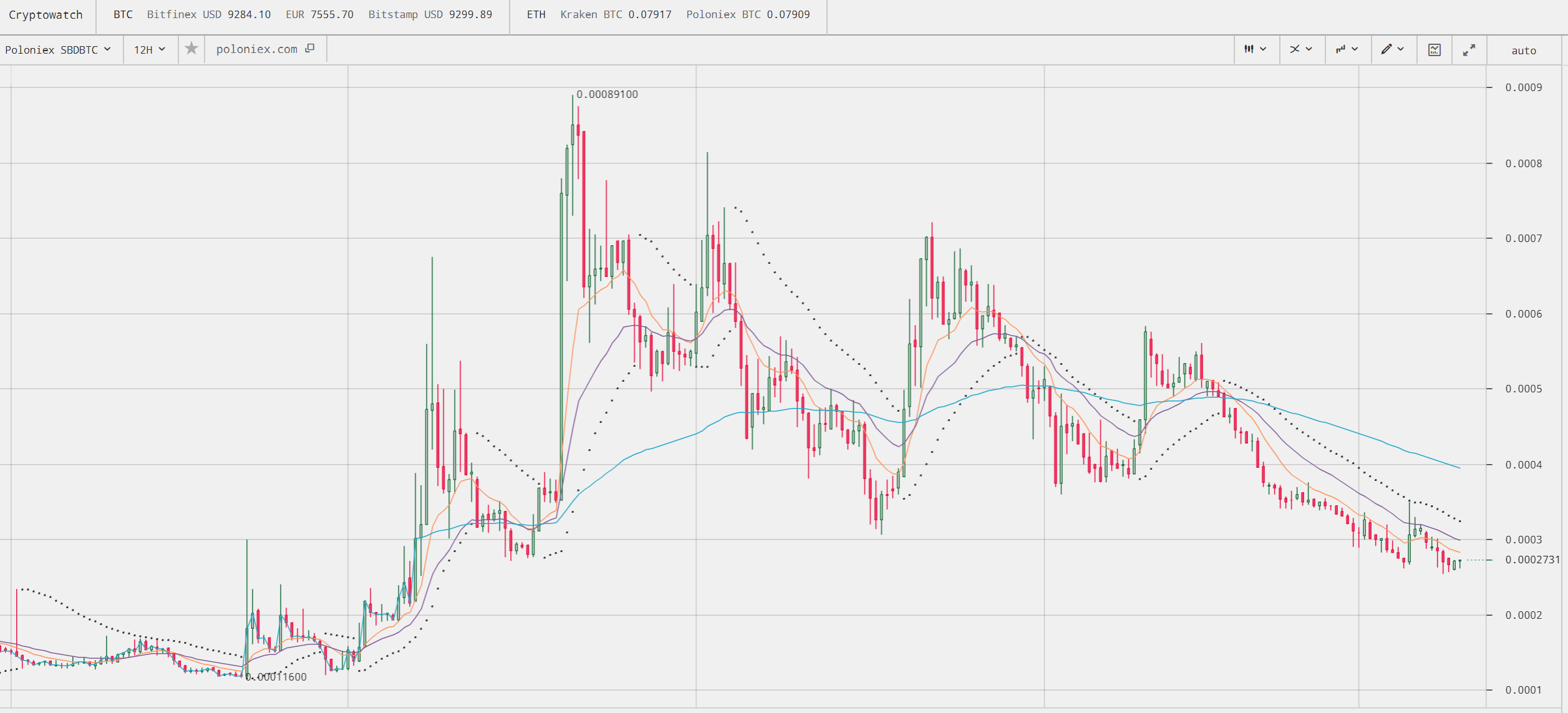Open the step-line overlay dropdown
The image size is (1568, 713).
click(1347, 49)
